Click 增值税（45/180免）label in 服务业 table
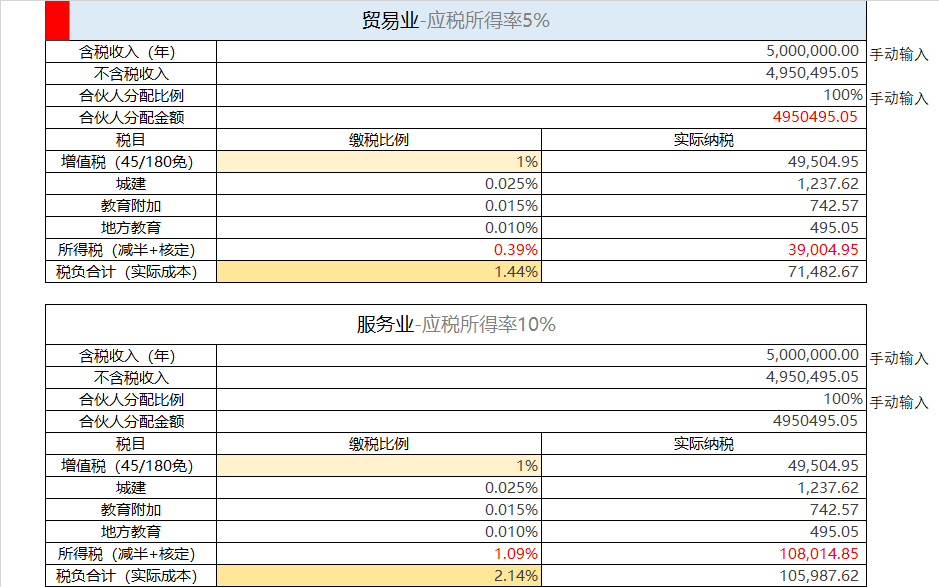Screen dimensions: 939x587 [131, 465]
